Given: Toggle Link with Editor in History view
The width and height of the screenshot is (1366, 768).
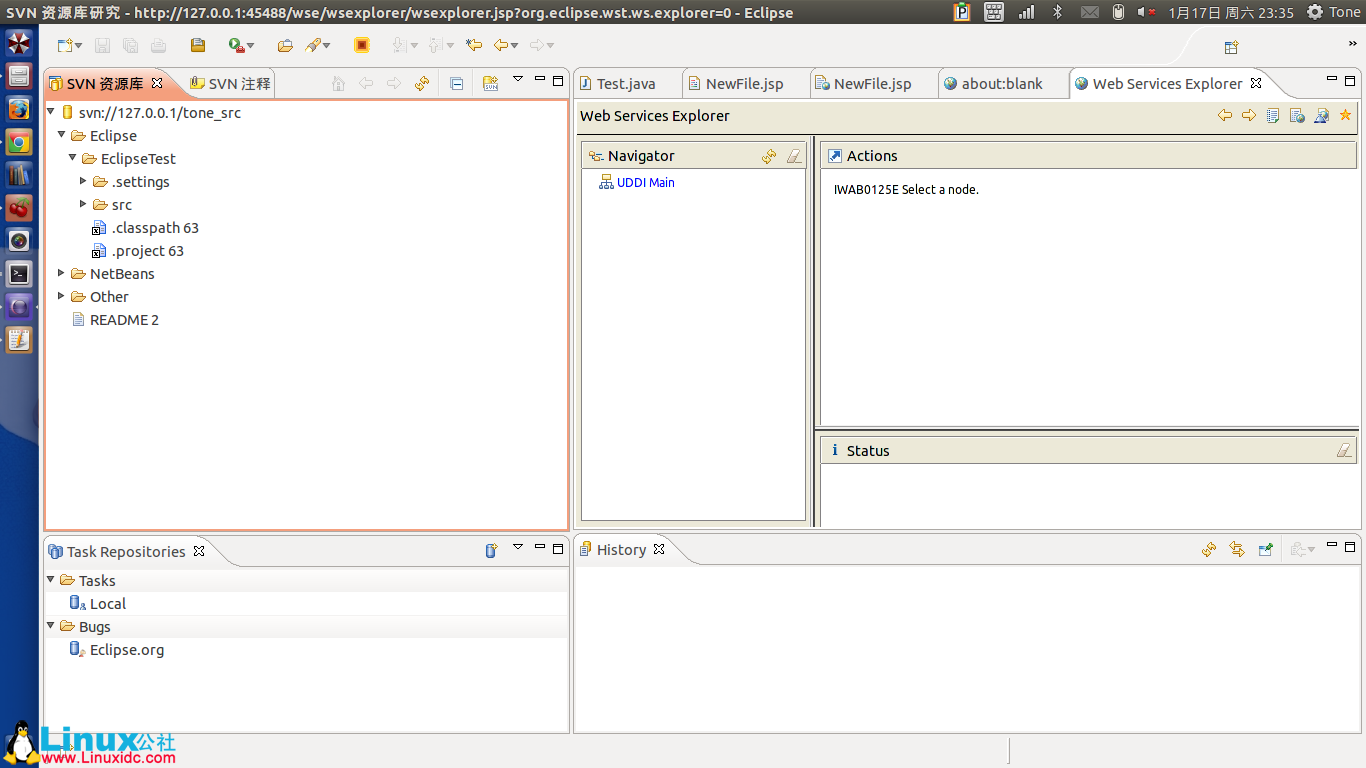Looking at the screenshot, I should (x=1237, y=549).
